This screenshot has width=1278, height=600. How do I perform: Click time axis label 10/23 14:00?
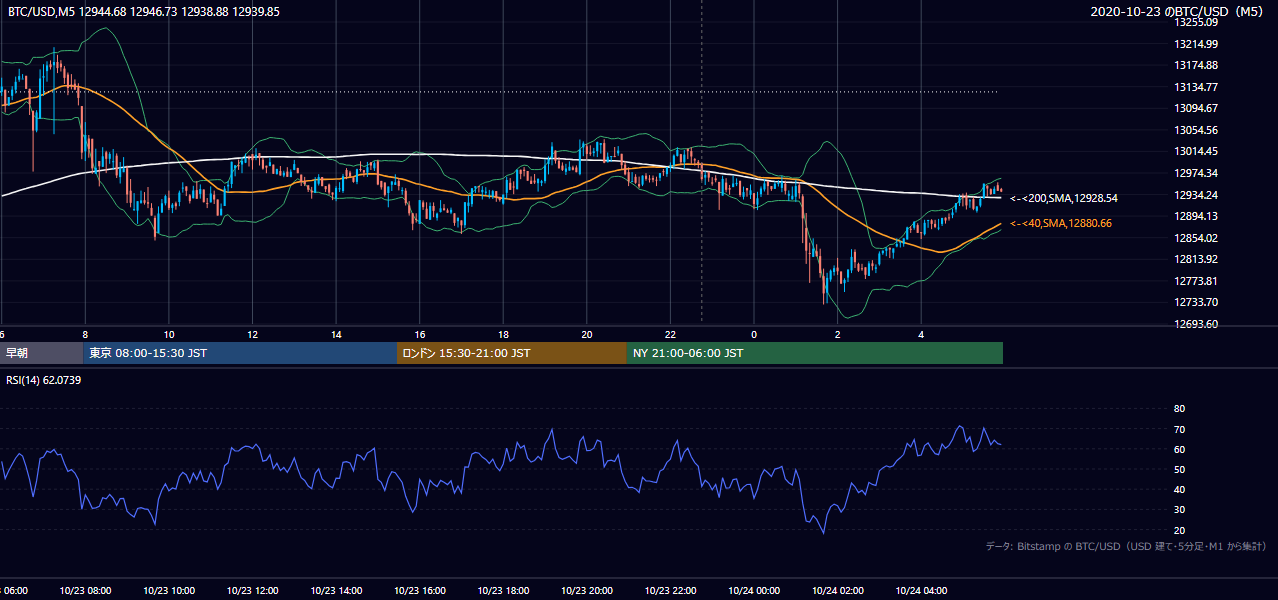click(336, 591)
